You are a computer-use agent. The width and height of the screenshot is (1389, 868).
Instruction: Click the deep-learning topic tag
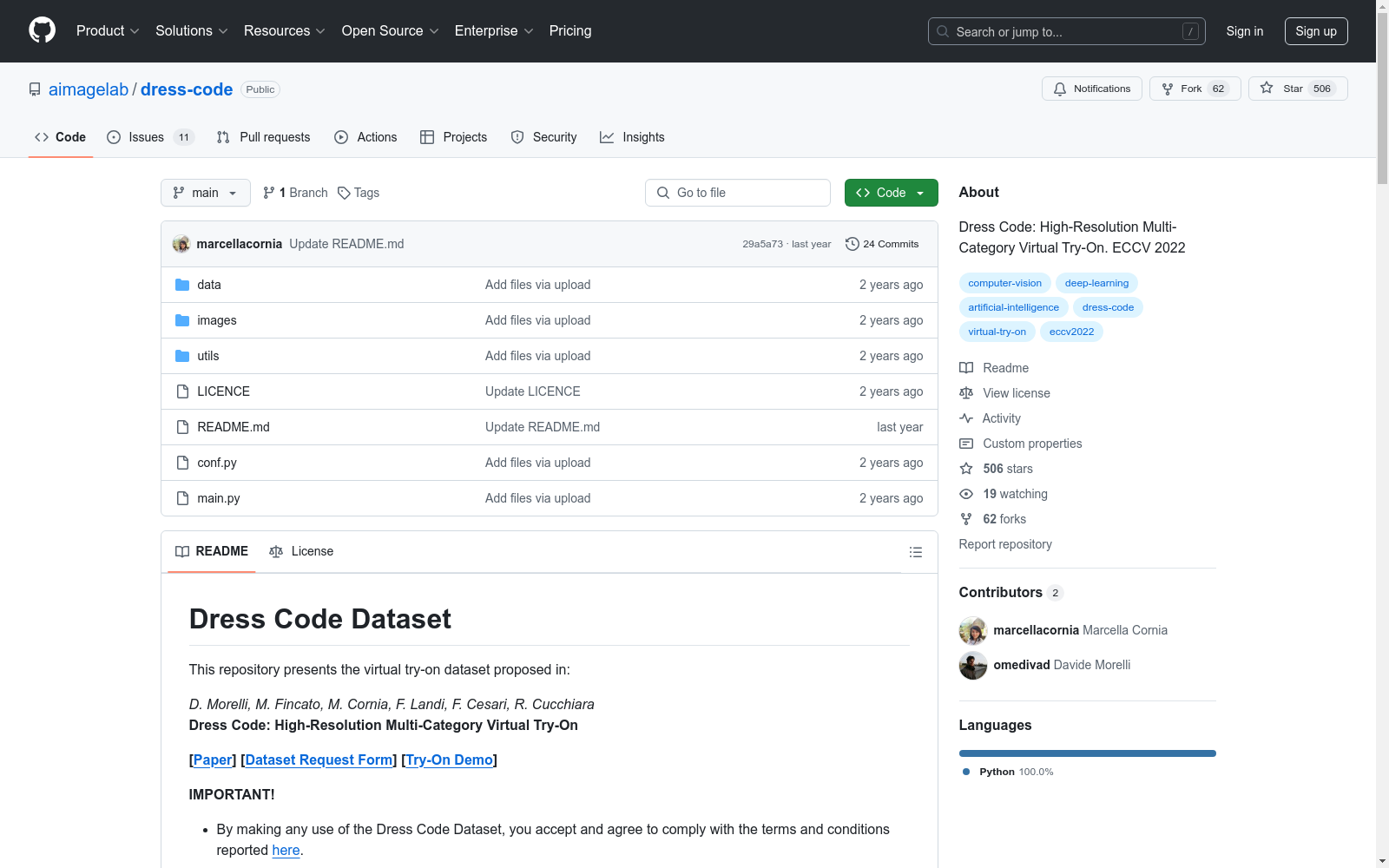(1096, 283)
